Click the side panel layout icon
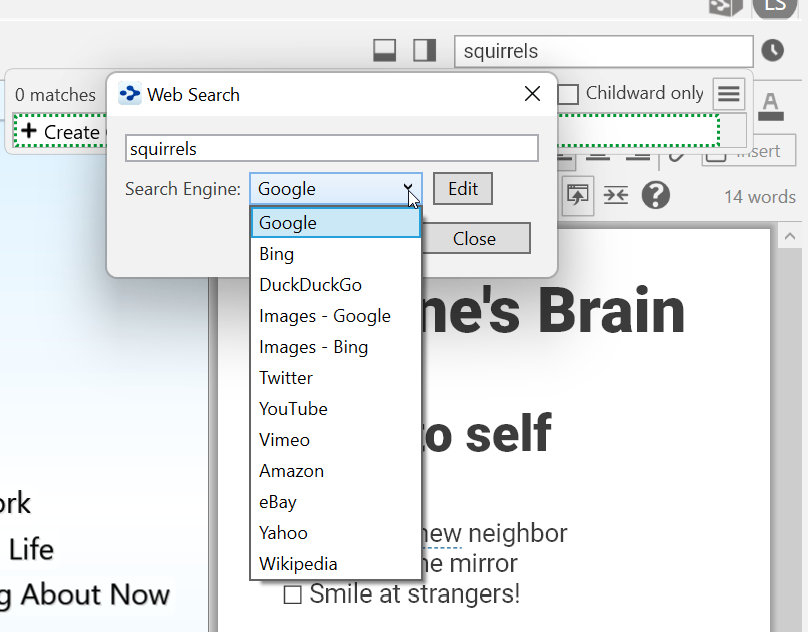Screen dimensions: 808x632 click(425, 50)
